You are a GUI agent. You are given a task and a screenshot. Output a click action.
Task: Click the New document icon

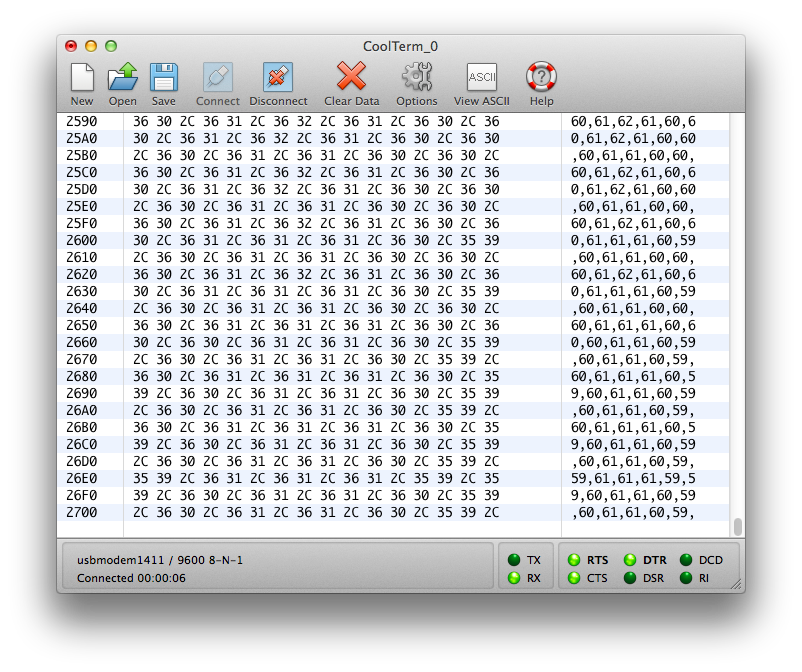click(82, 78)
